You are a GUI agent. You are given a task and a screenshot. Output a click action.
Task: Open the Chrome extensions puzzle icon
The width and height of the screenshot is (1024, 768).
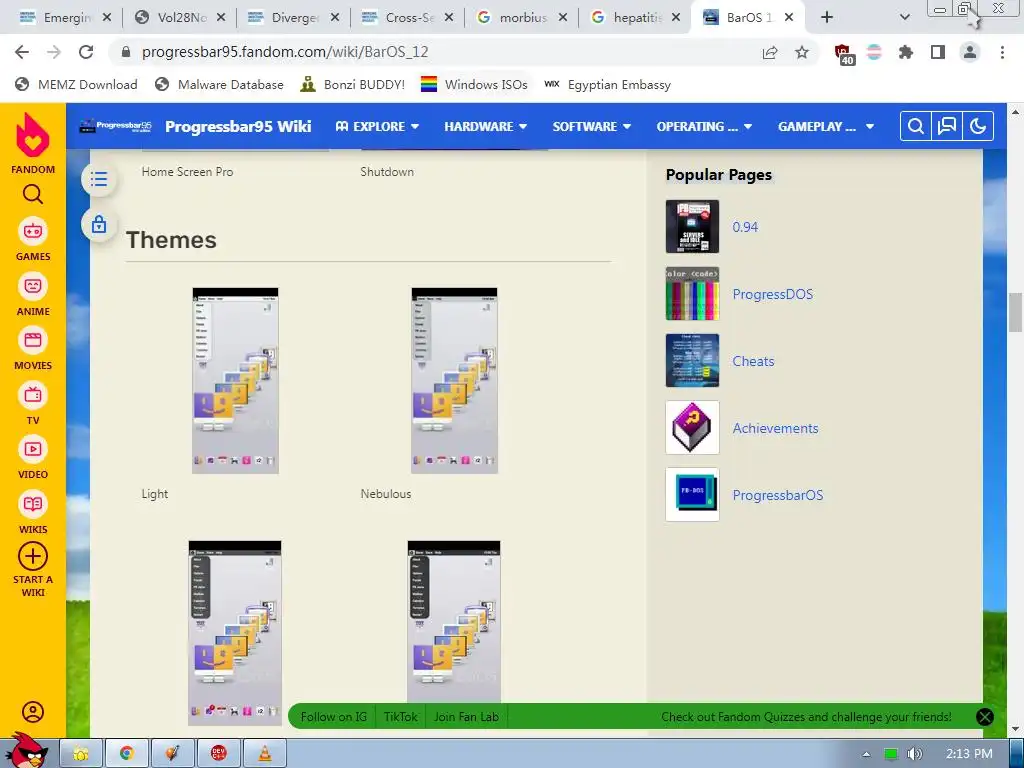(x=906, y=52)
